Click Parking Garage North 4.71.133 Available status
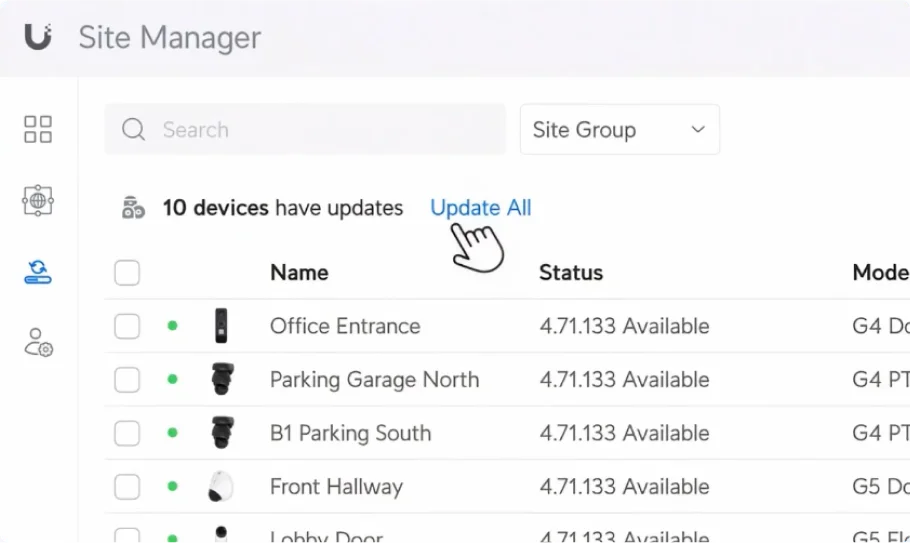The image size is (910, 543). point(624,379)
